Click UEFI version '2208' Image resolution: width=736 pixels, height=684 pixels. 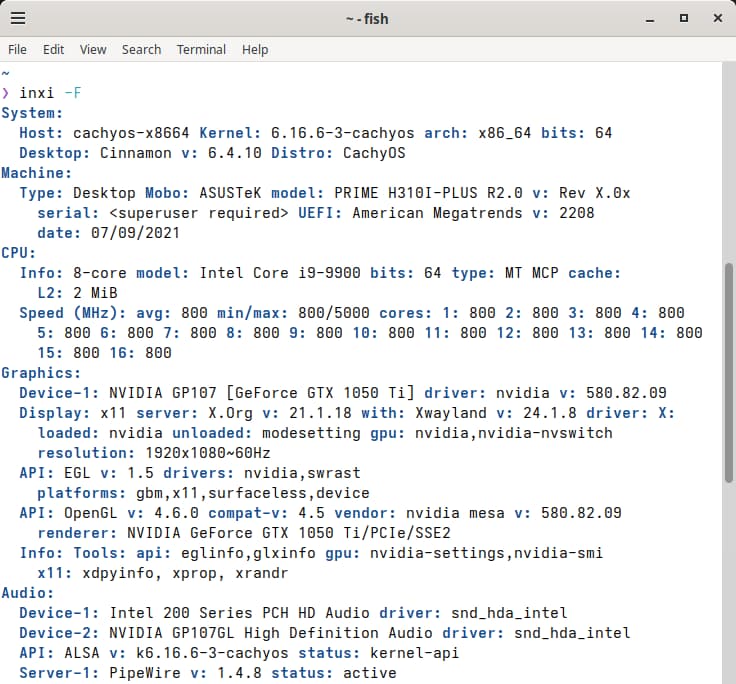coord(576,213)
